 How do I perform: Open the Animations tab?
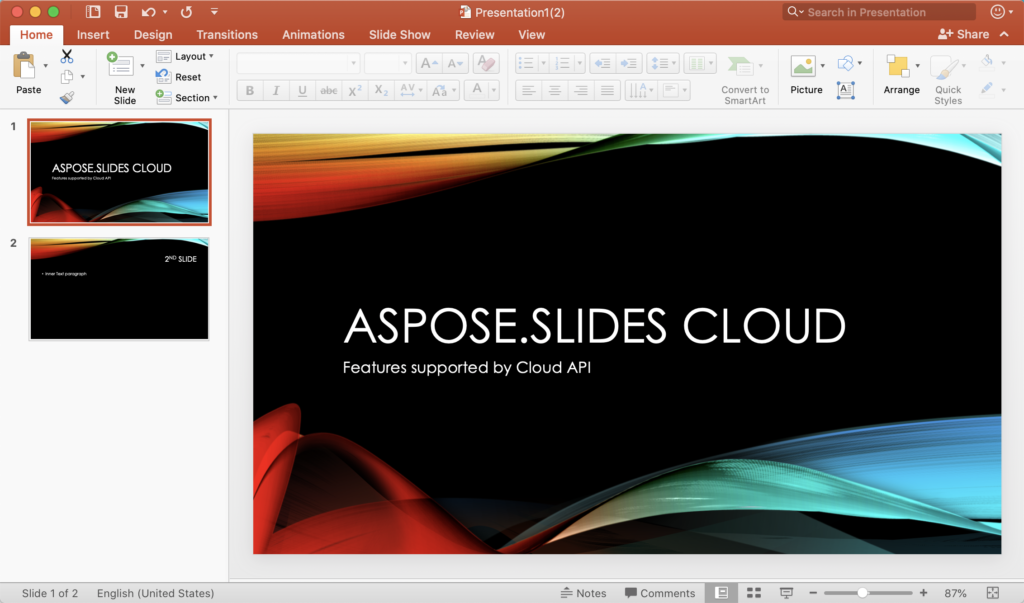click(313, 35)
